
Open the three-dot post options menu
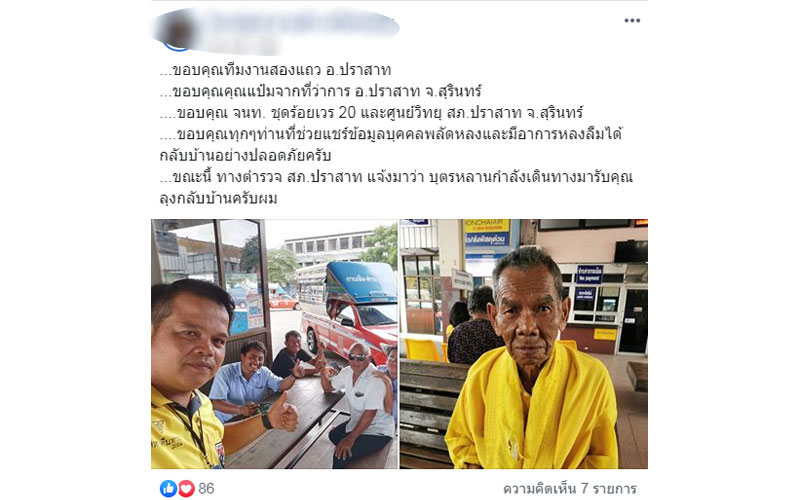632,20
